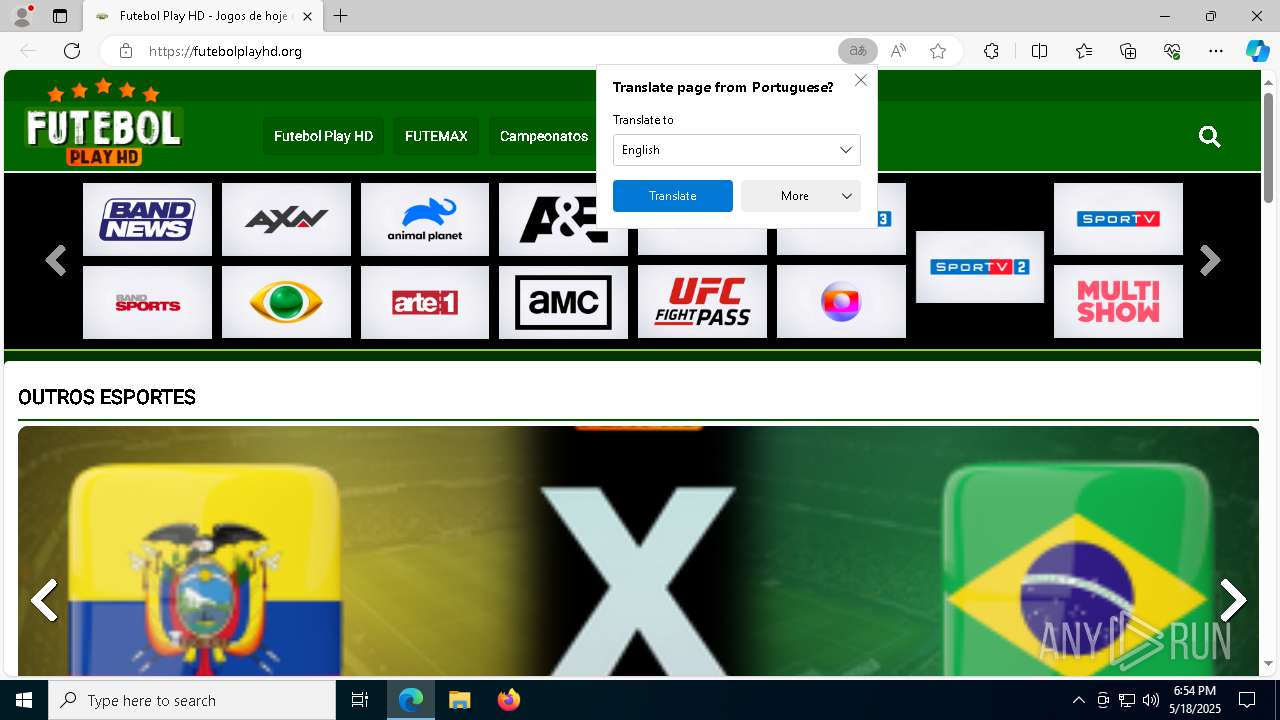Click the translate icon in address bar
This screenshot has width=1280, height=720.
pos(858,51)
